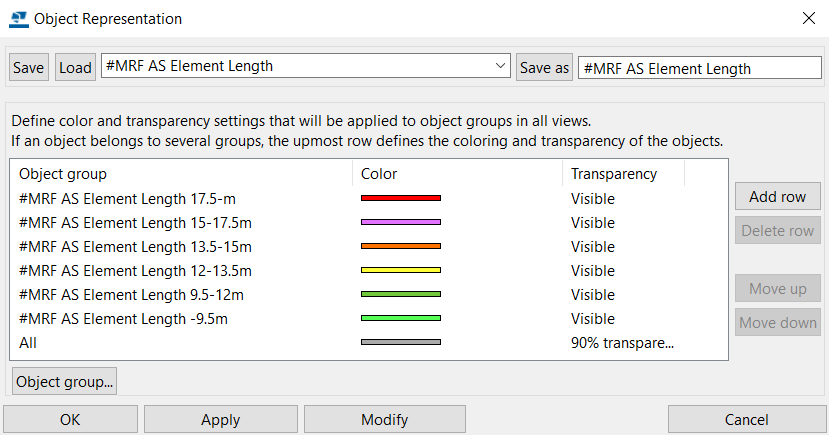Open the 90% transparent setting of All row
Image resolution: width=829 pixels, height=435 pixels.
point(622,343)
